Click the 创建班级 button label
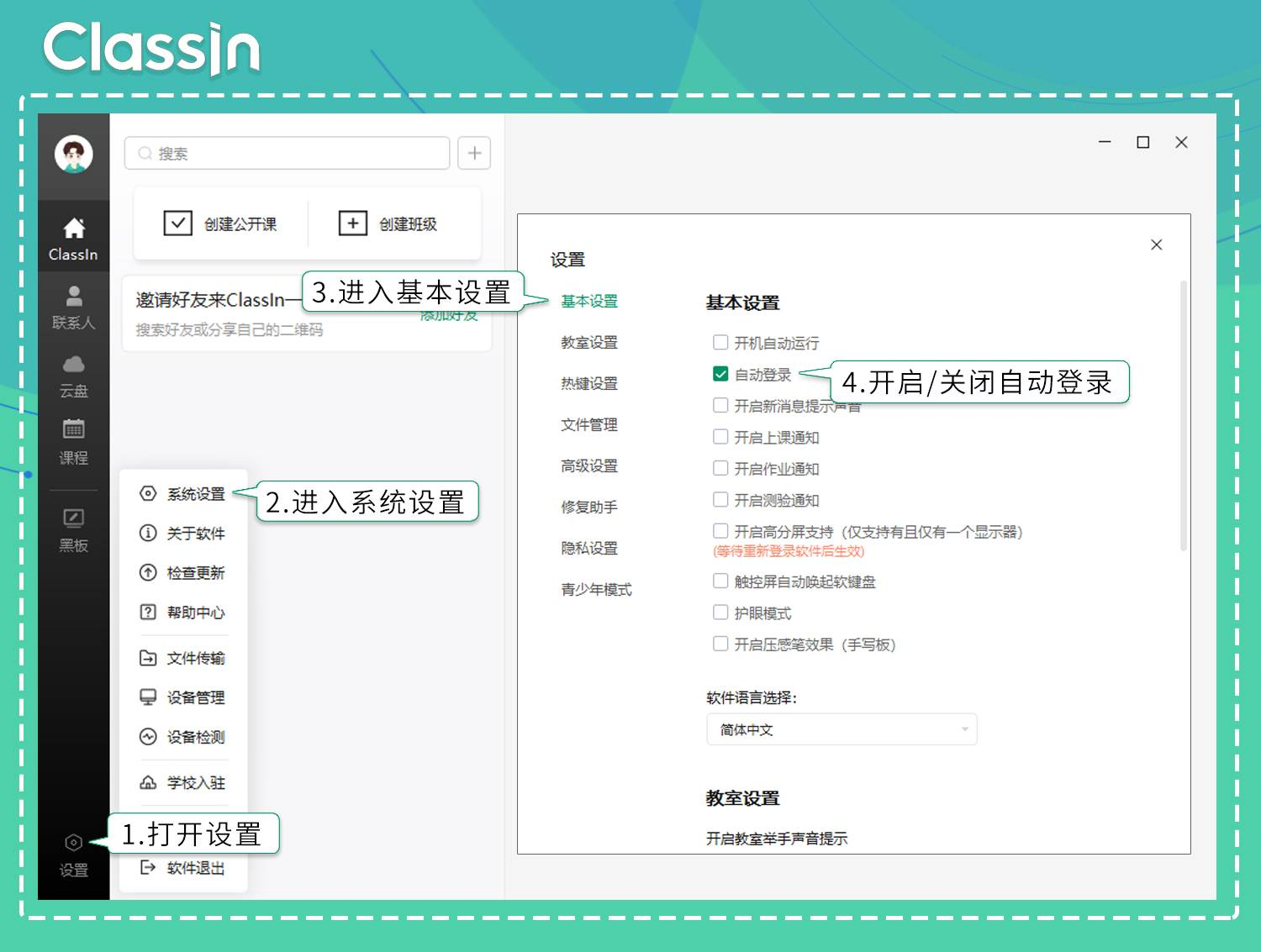Viewport: 1261px width, 952px height. (408, 224)
